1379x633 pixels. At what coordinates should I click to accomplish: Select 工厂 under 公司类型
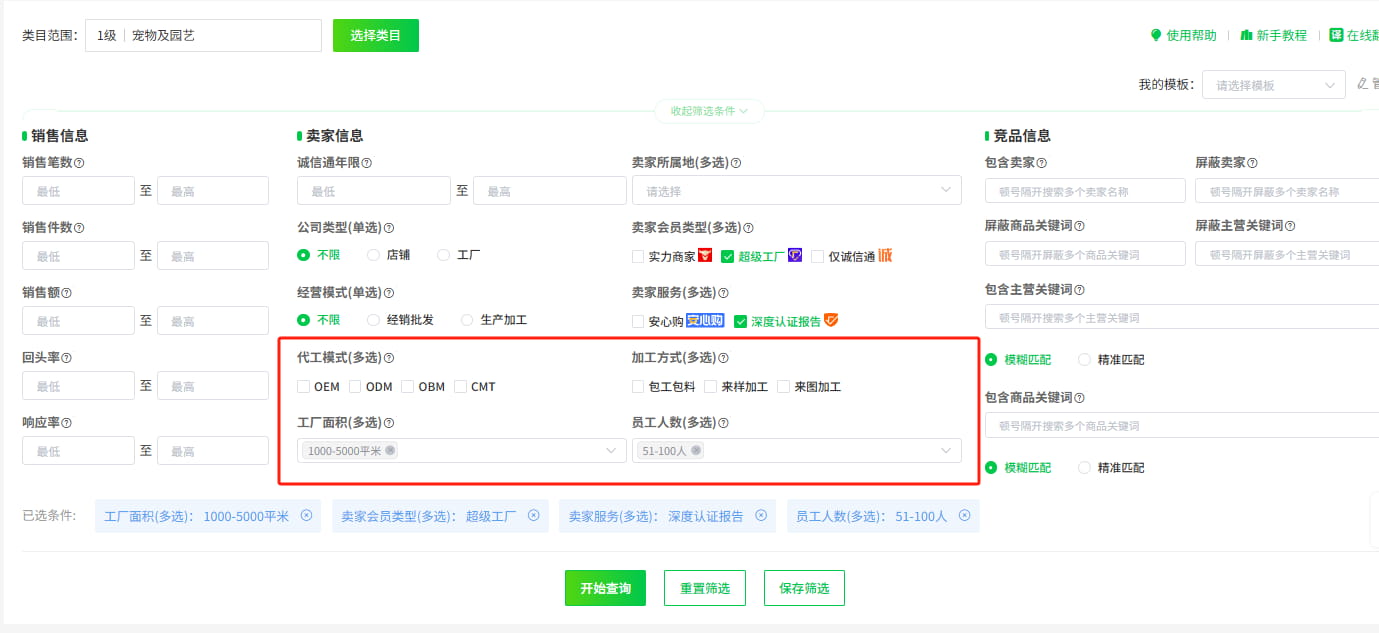click(442, 253)
